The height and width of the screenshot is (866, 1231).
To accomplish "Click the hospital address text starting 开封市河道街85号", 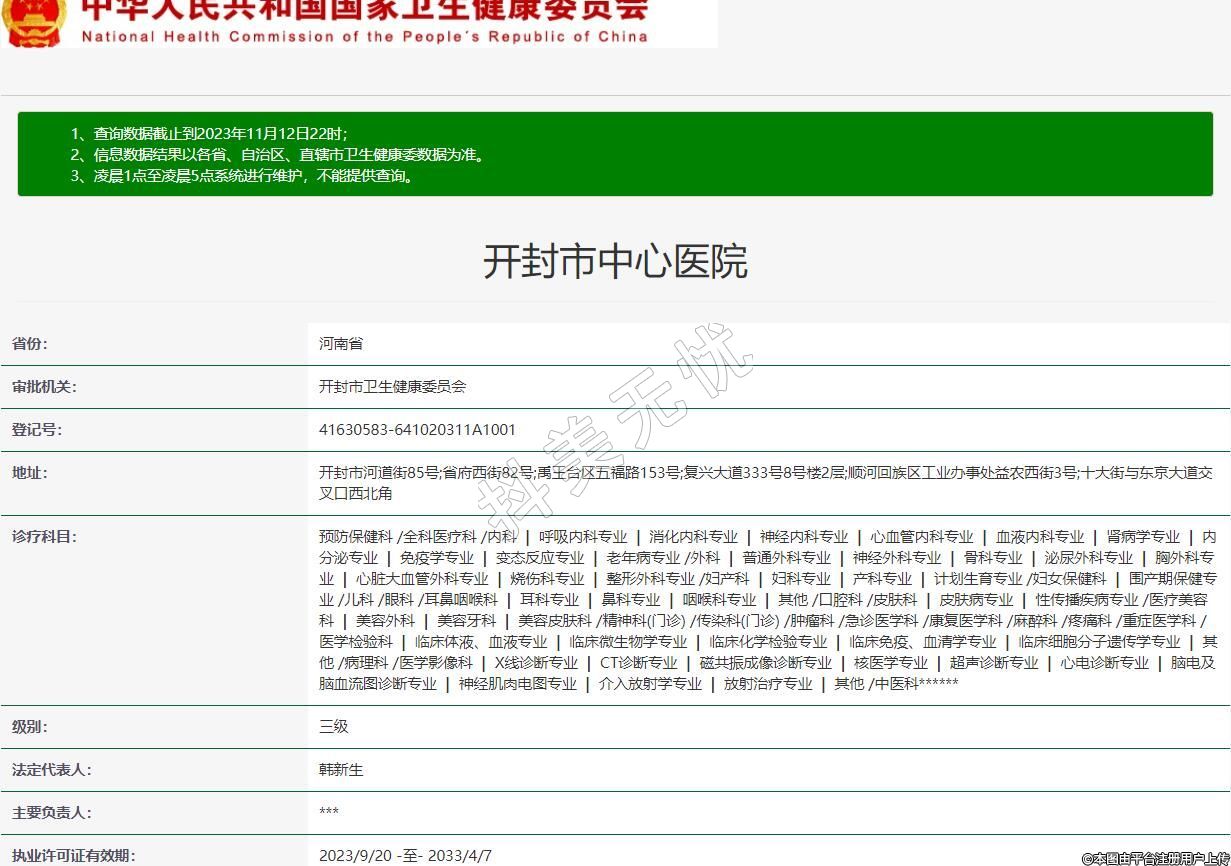I will click(765, 483).
